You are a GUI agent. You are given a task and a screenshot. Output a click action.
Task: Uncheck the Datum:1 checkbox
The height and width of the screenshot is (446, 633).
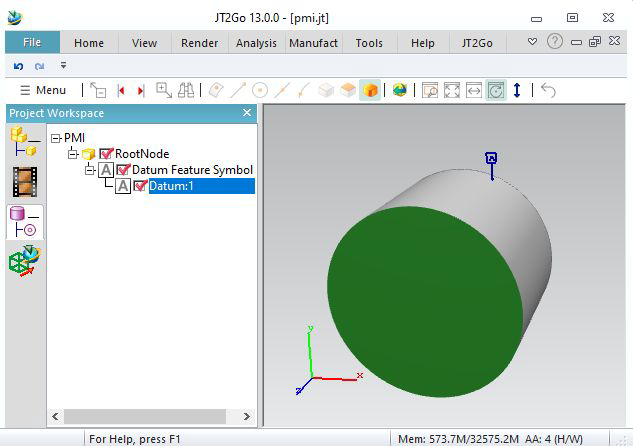click(140, 186)
